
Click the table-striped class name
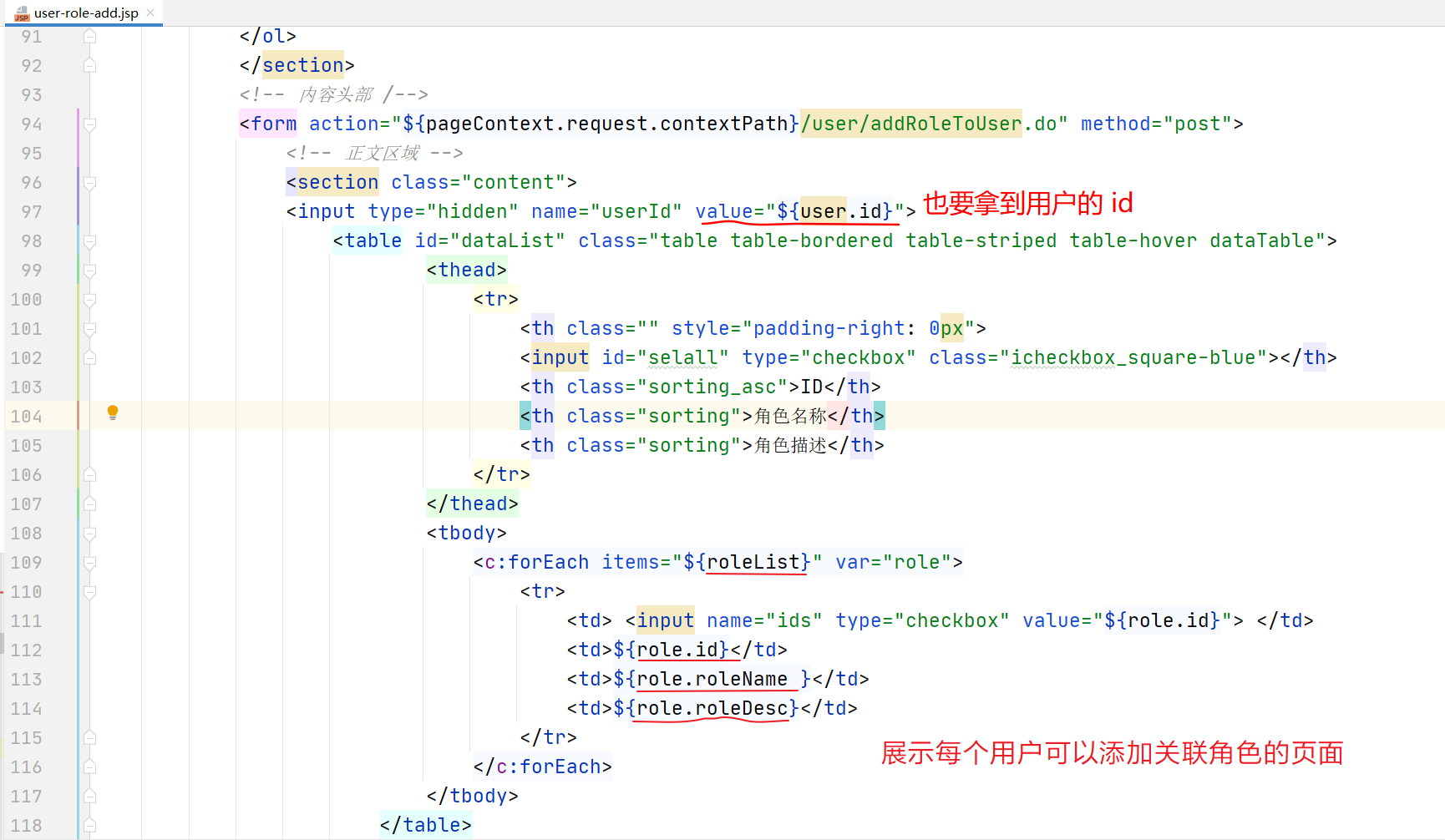(x=981, y=240)
